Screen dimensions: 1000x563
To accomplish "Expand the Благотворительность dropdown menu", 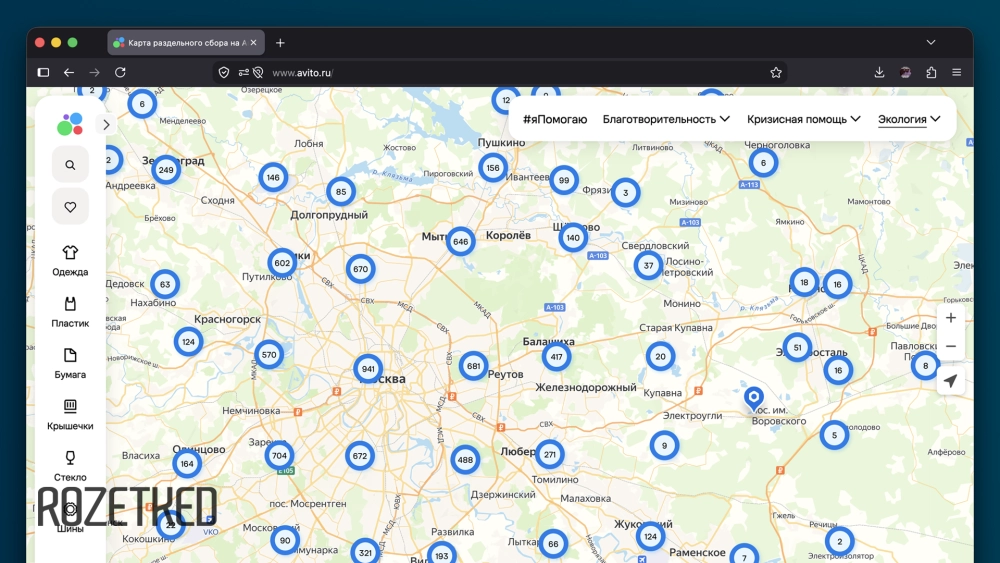I will 666,119.
